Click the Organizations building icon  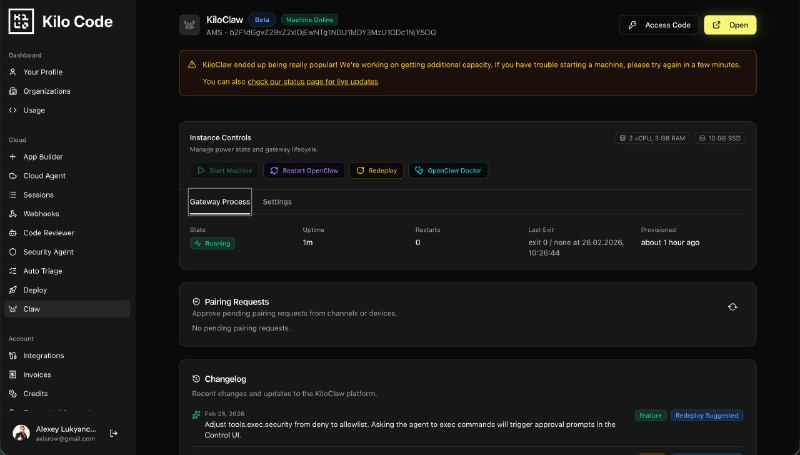(x=13, y=91)
